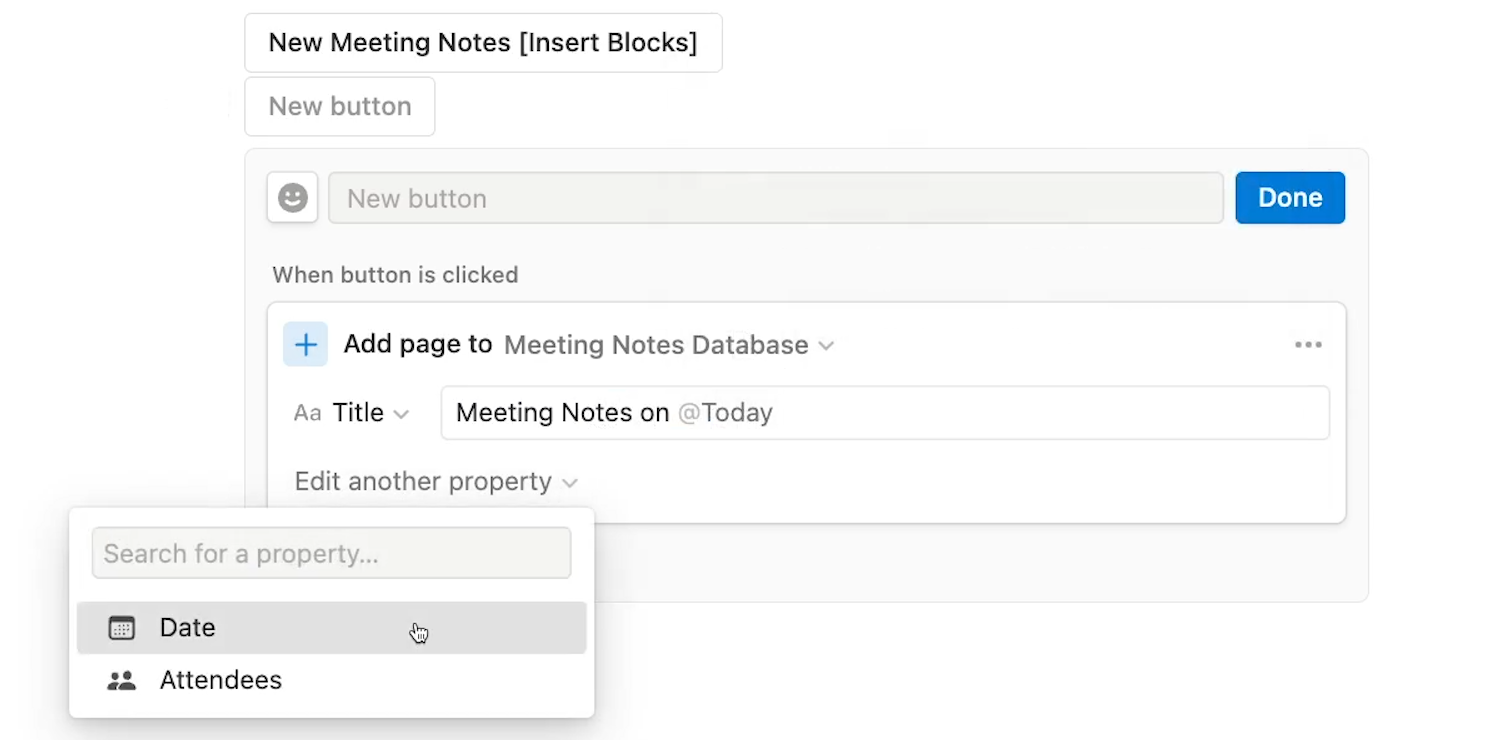Select the Attendees property from the list

[x=332, y=681]
